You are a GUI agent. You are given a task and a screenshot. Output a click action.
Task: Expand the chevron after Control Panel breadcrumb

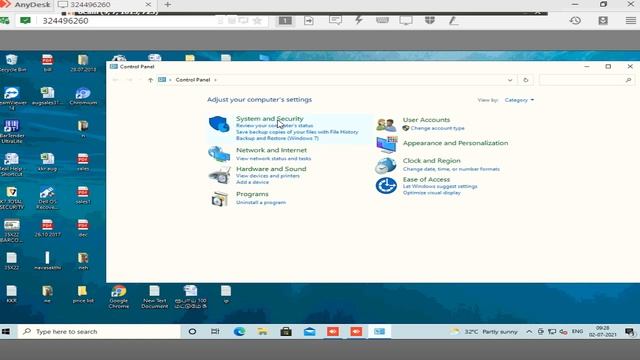[x=215, y=80]
